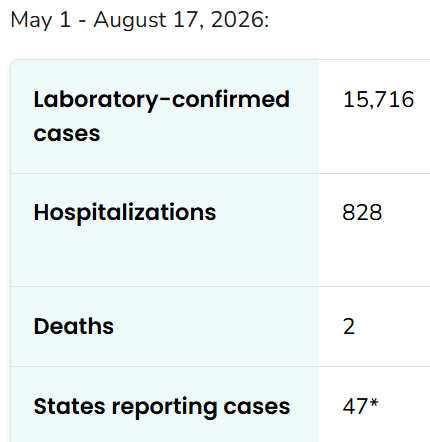Select the 828 hospitalizations value
The image size is (430, 442).
coord(362,213)
